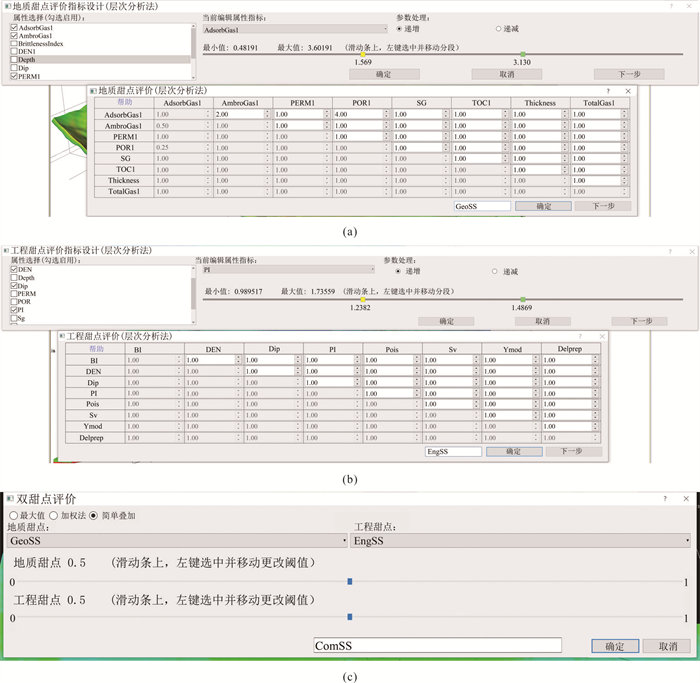Image resolution: width=700 pixels, height=683 pixels.
Task: Click the 帮助 corner cell in engineering table
Action: pos(96,349)
